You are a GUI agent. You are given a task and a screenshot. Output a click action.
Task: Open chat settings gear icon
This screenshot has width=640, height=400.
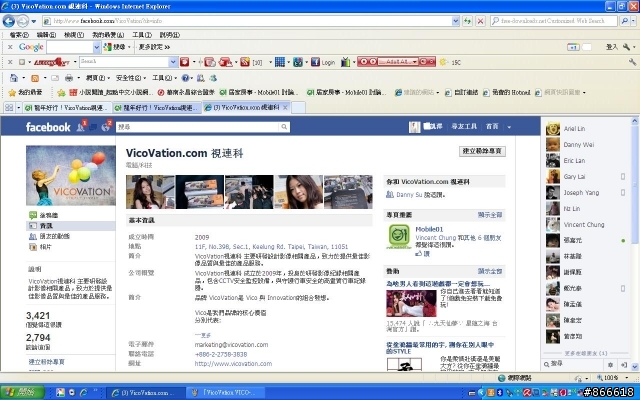click(x=611, y=364)
